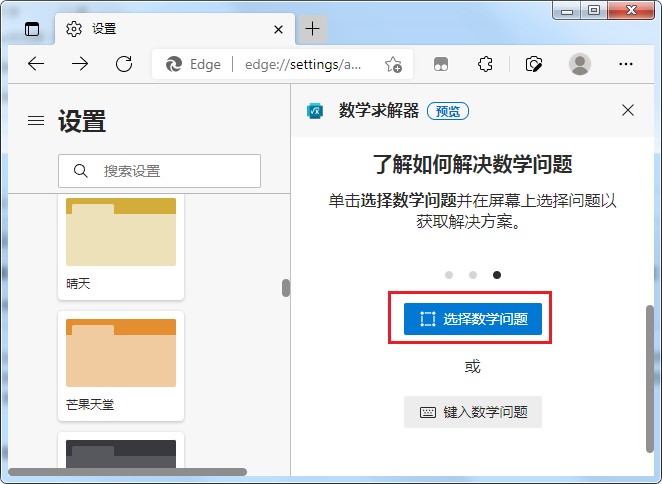The image size is (662, 484).
Task: Close the 数学求解器 panel
Action: pos(628,111)
